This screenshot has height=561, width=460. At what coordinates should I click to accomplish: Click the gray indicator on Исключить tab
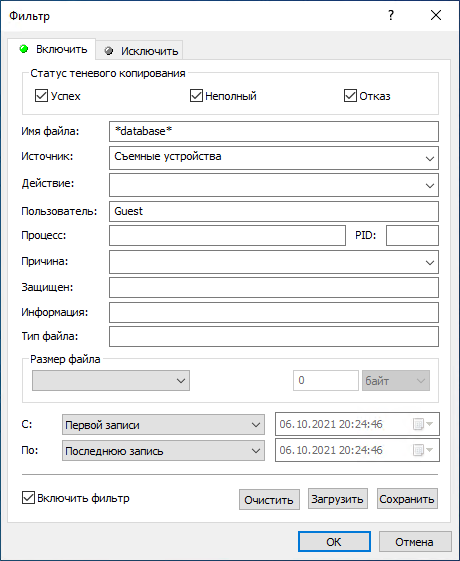pyautogui.click(x=109, y=51)
